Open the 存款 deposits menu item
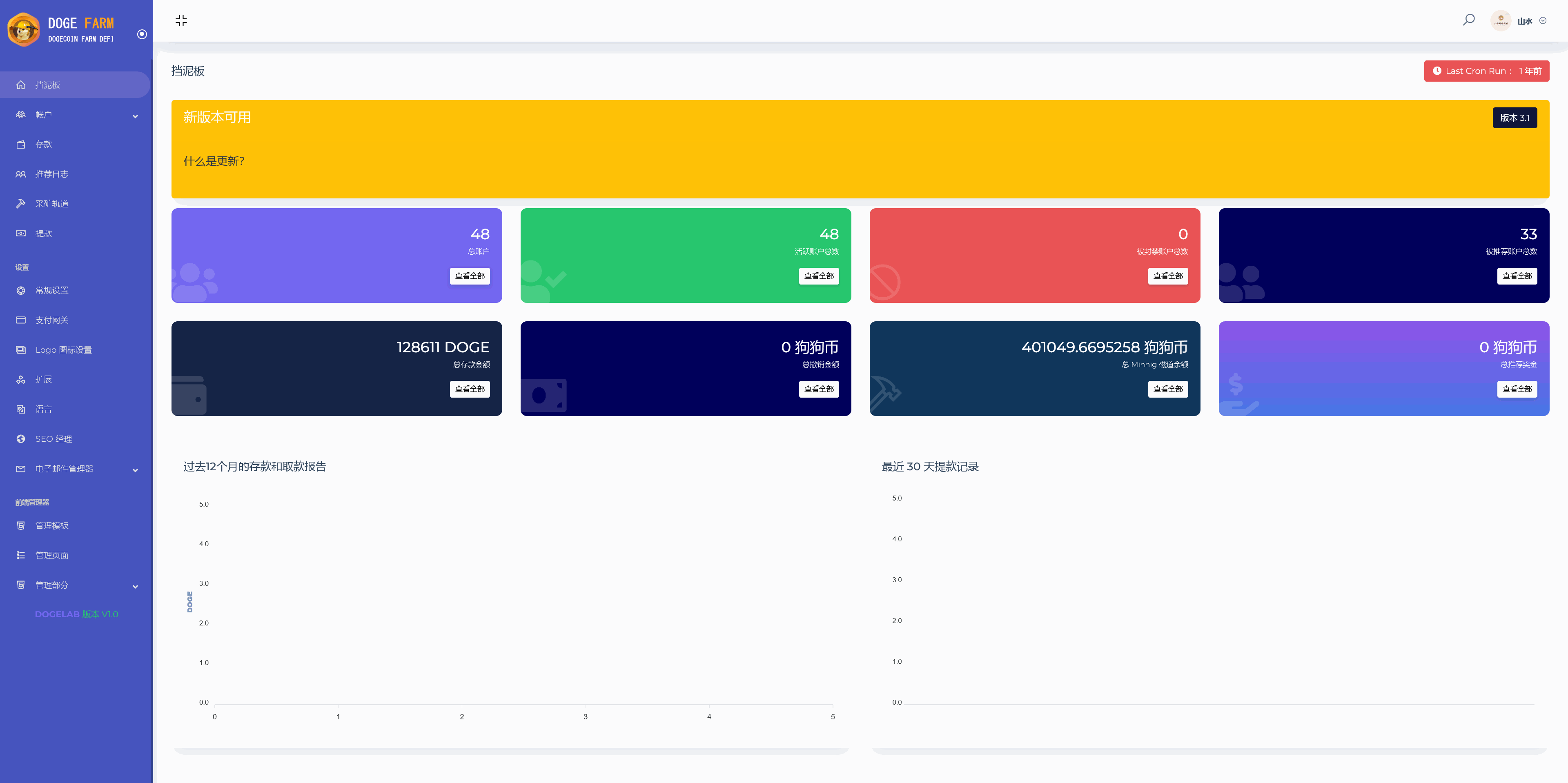The height and width of the screenshot is (783, 1568). point(44,144)
